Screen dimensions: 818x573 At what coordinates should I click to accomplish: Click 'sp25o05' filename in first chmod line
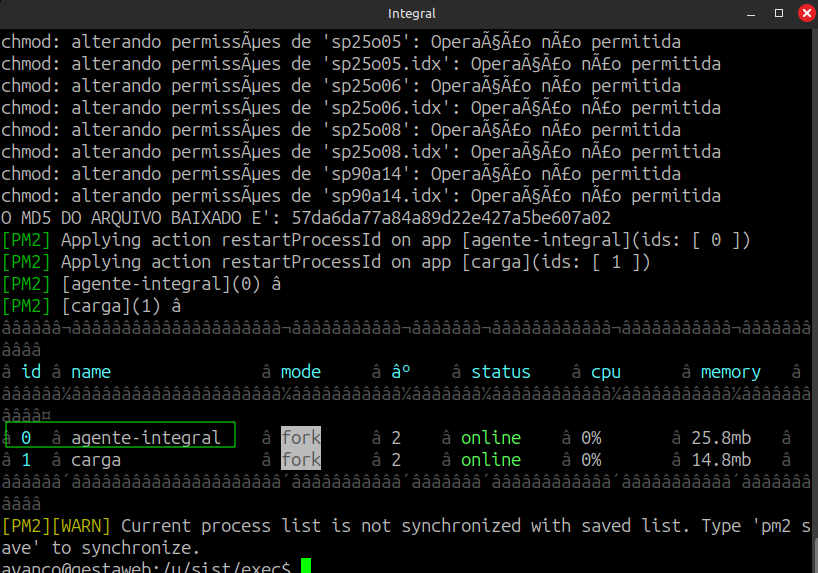(x=366, y=42)
